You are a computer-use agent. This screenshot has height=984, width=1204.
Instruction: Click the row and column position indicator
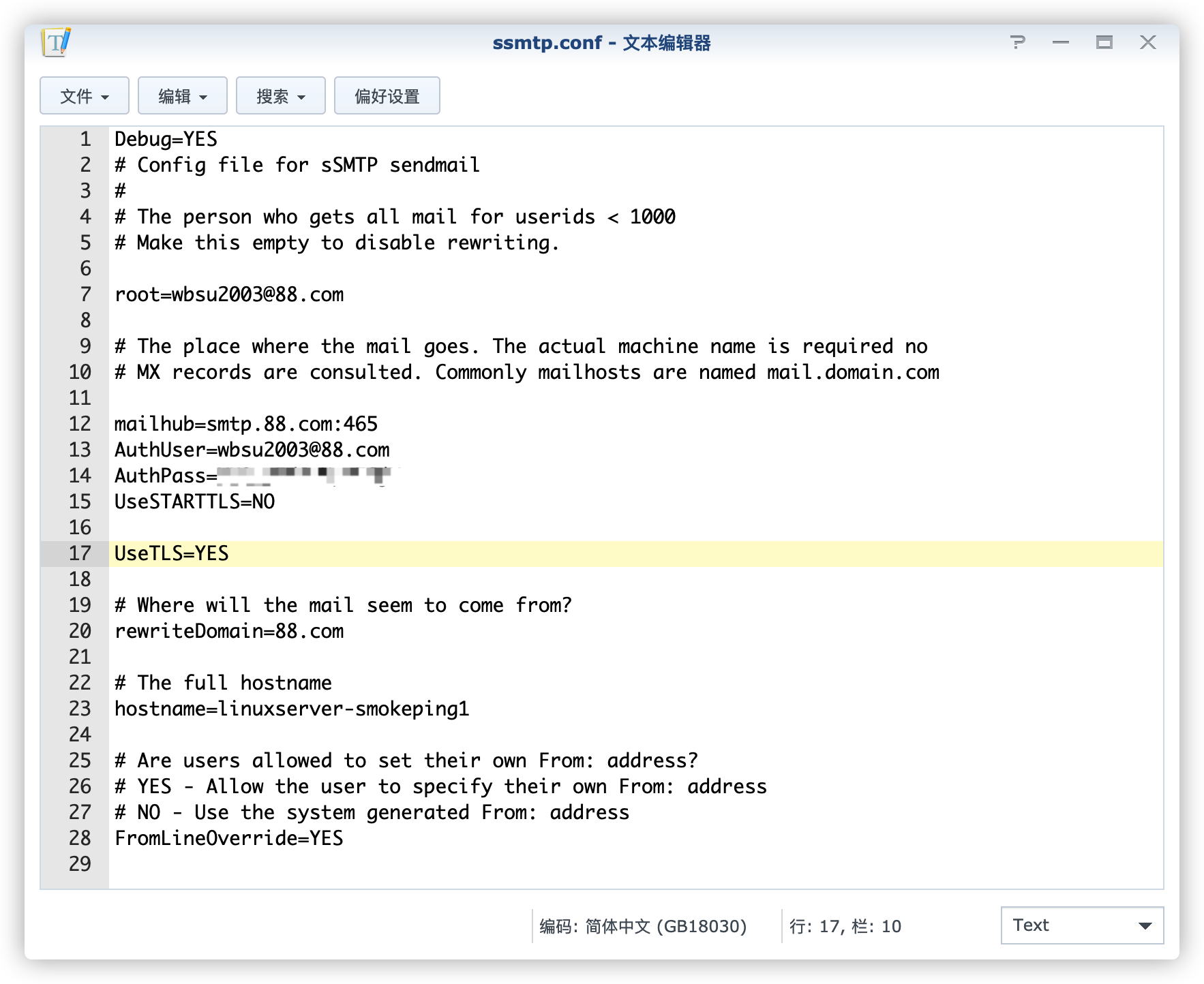point(845,926)
